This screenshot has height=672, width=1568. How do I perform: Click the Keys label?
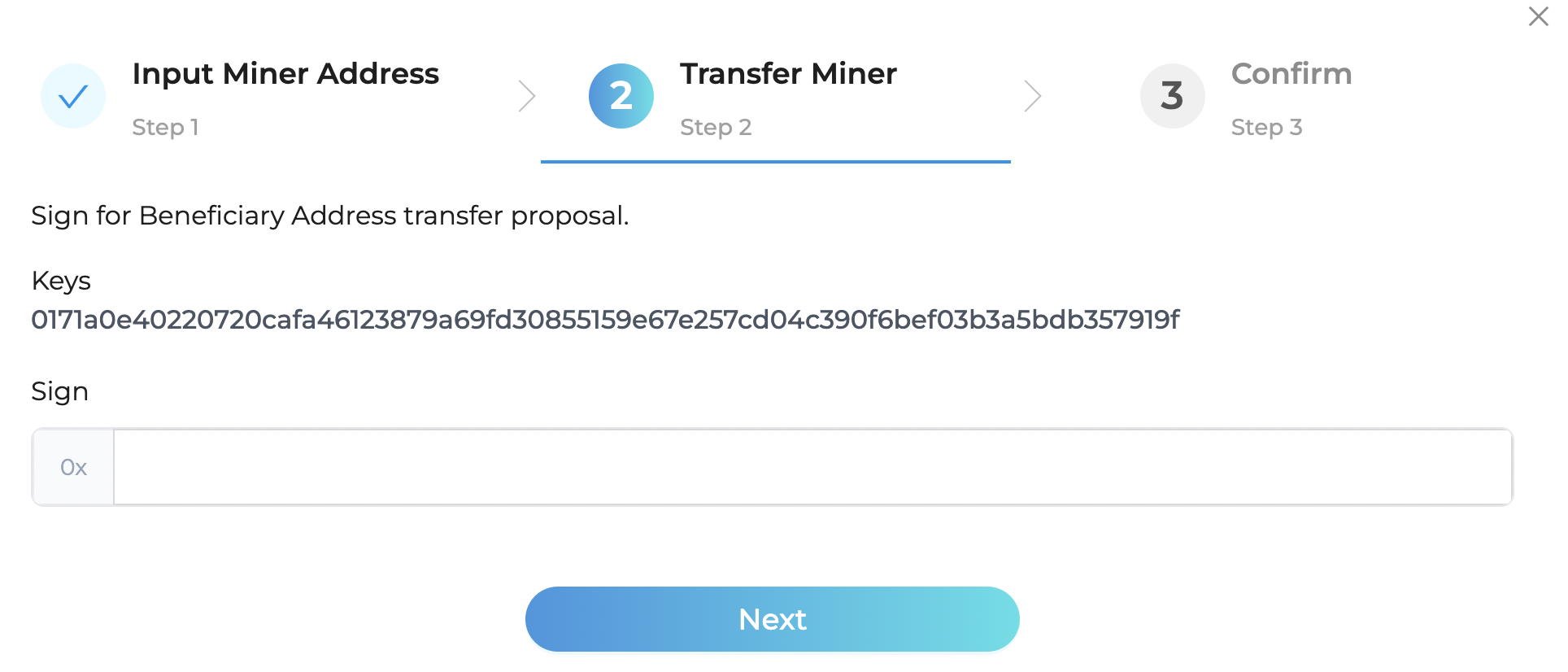point(61,281)
